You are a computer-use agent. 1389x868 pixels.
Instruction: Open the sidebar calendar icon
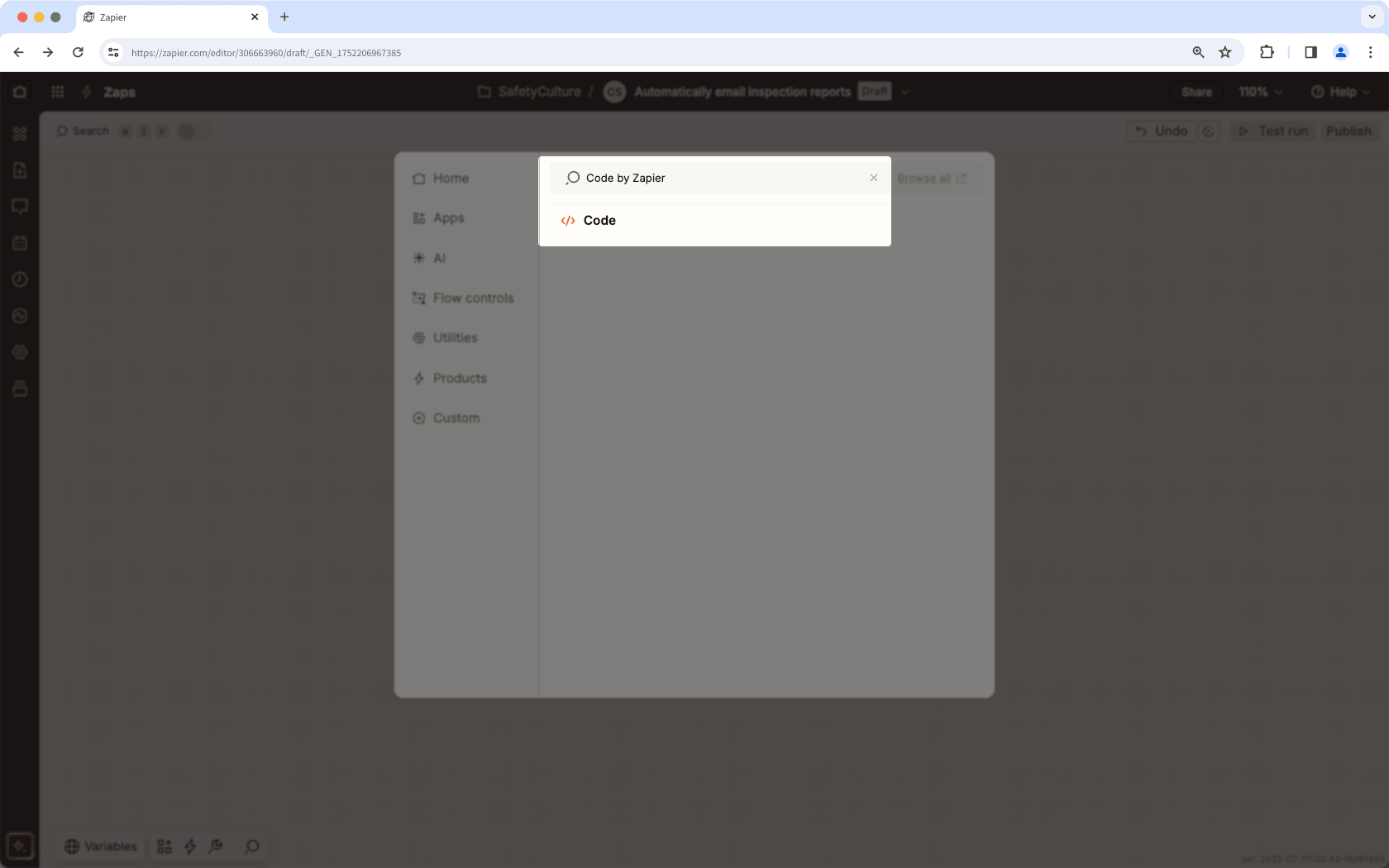(20, 243)
